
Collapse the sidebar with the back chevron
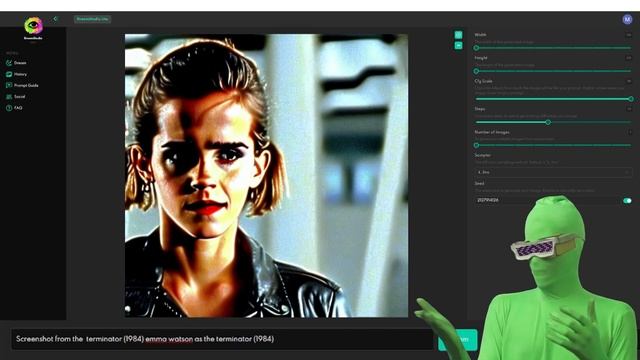(x=56, y=19)
